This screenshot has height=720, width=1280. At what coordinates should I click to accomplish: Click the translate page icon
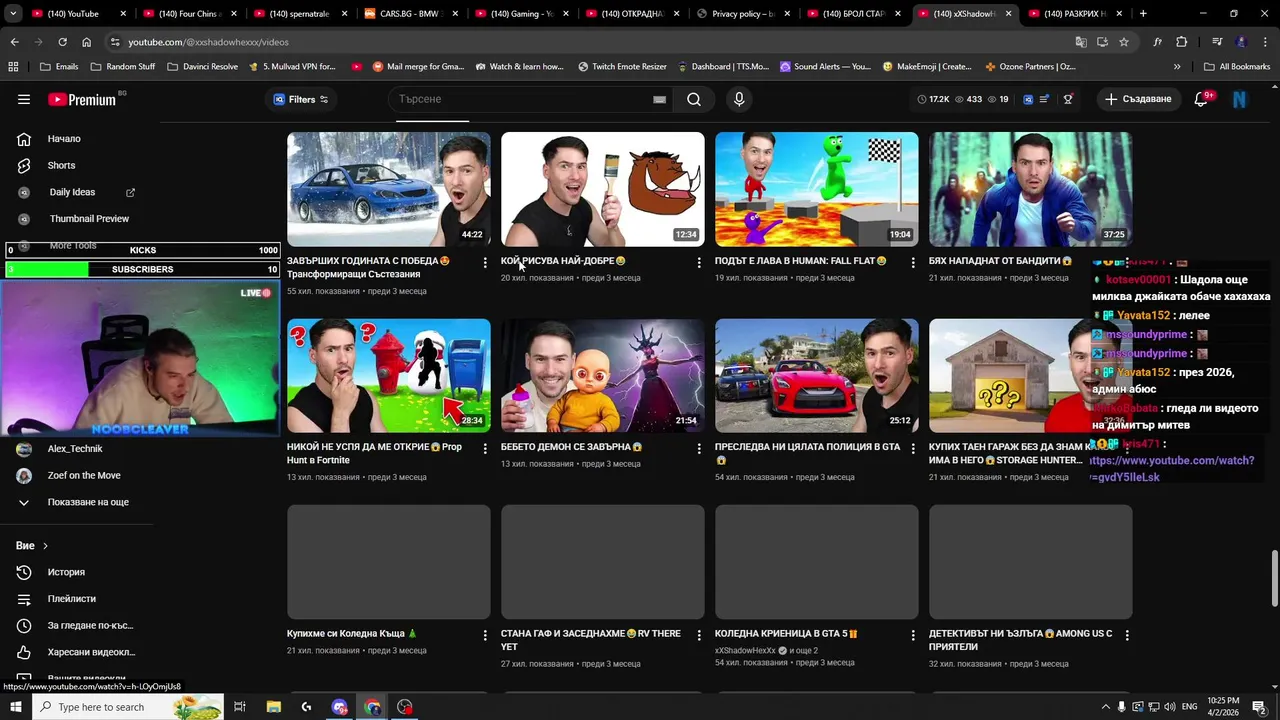(x=1081, y=42)
